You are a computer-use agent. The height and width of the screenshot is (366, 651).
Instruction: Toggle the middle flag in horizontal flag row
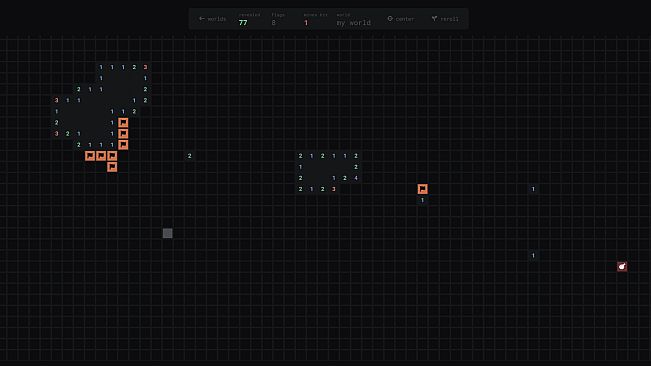coord(101,156)
